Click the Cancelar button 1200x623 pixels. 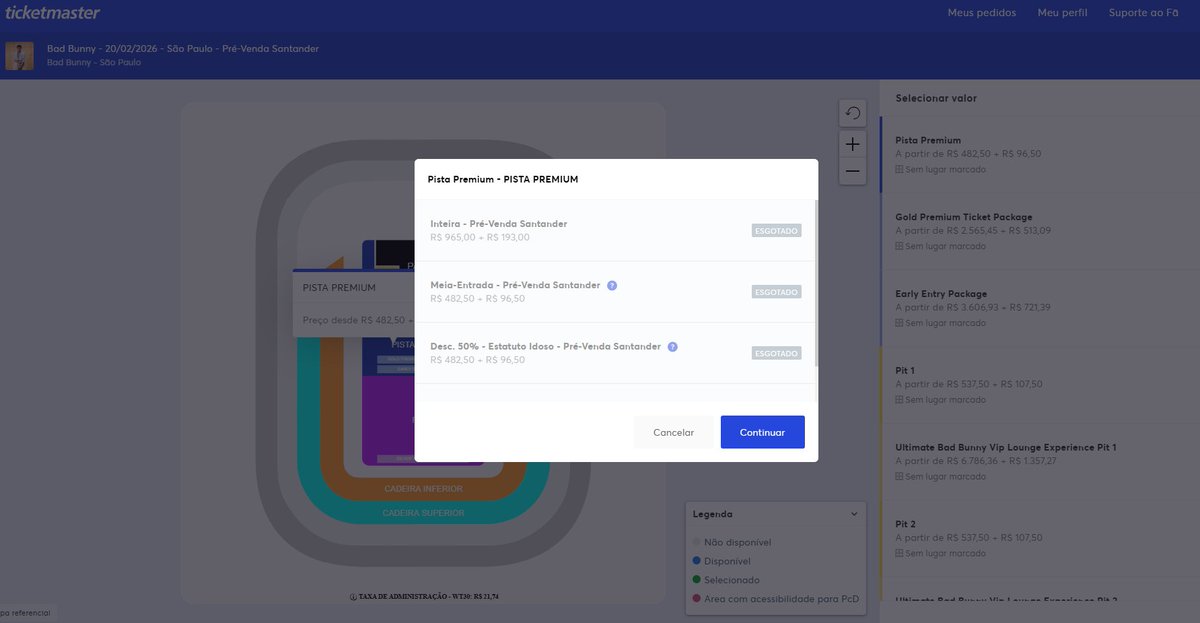[673, 432]
